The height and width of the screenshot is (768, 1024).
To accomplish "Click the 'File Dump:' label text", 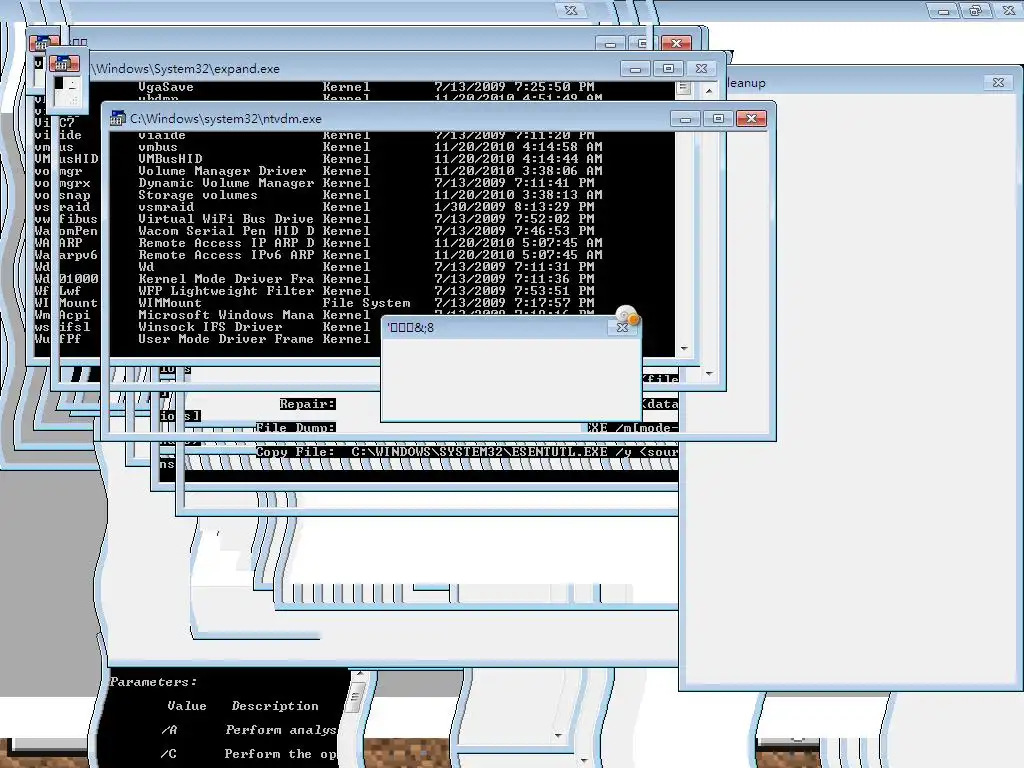I will tap(295, 427).
